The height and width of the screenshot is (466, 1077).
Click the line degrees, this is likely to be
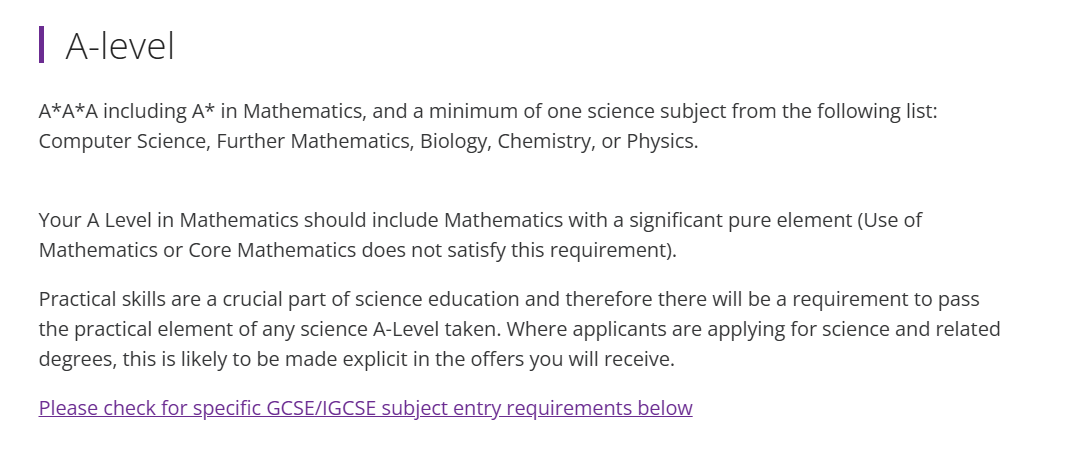pos(356,359)
